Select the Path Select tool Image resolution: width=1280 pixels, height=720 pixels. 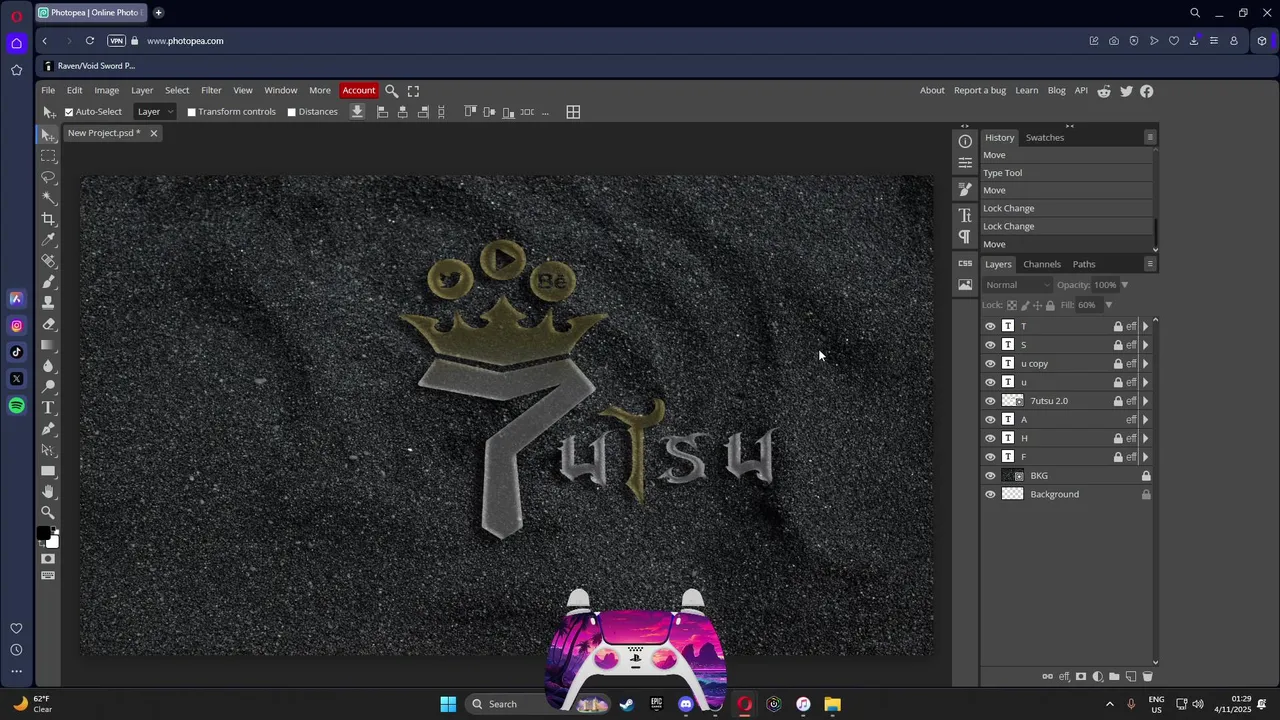[48, 450]
